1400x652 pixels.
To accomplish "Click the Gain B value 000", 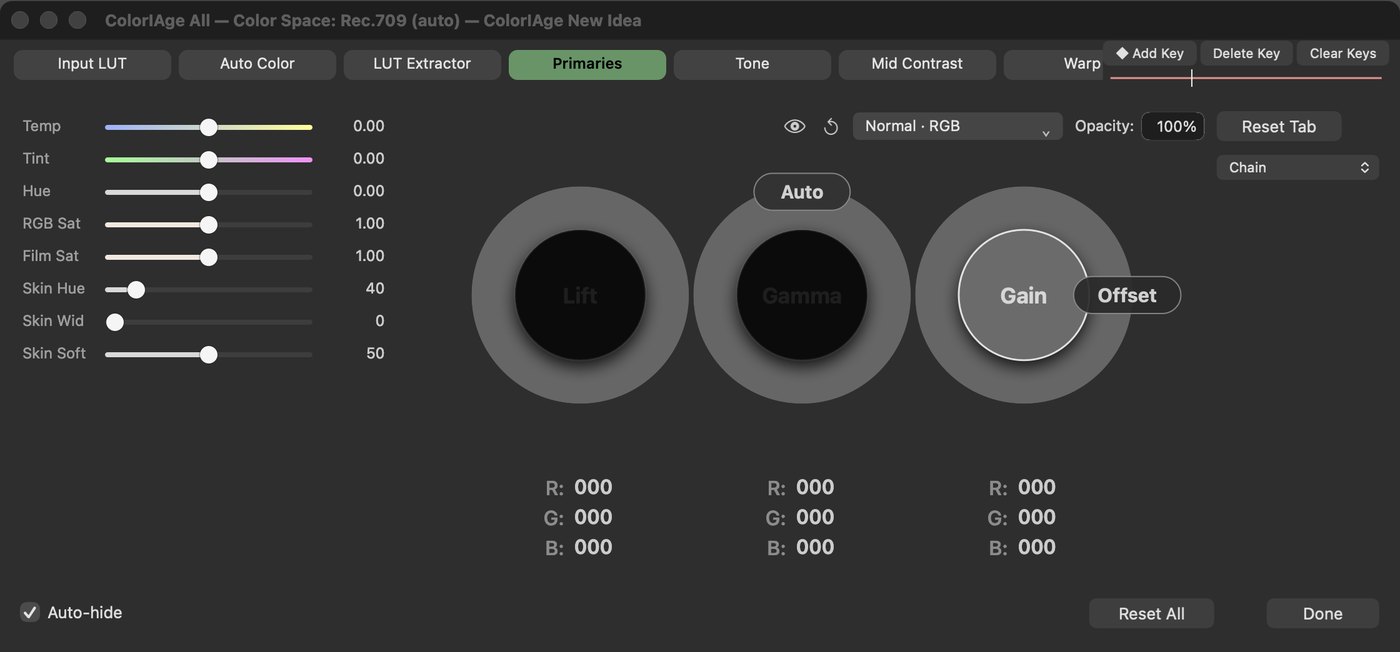I will tap(1037, 547).
